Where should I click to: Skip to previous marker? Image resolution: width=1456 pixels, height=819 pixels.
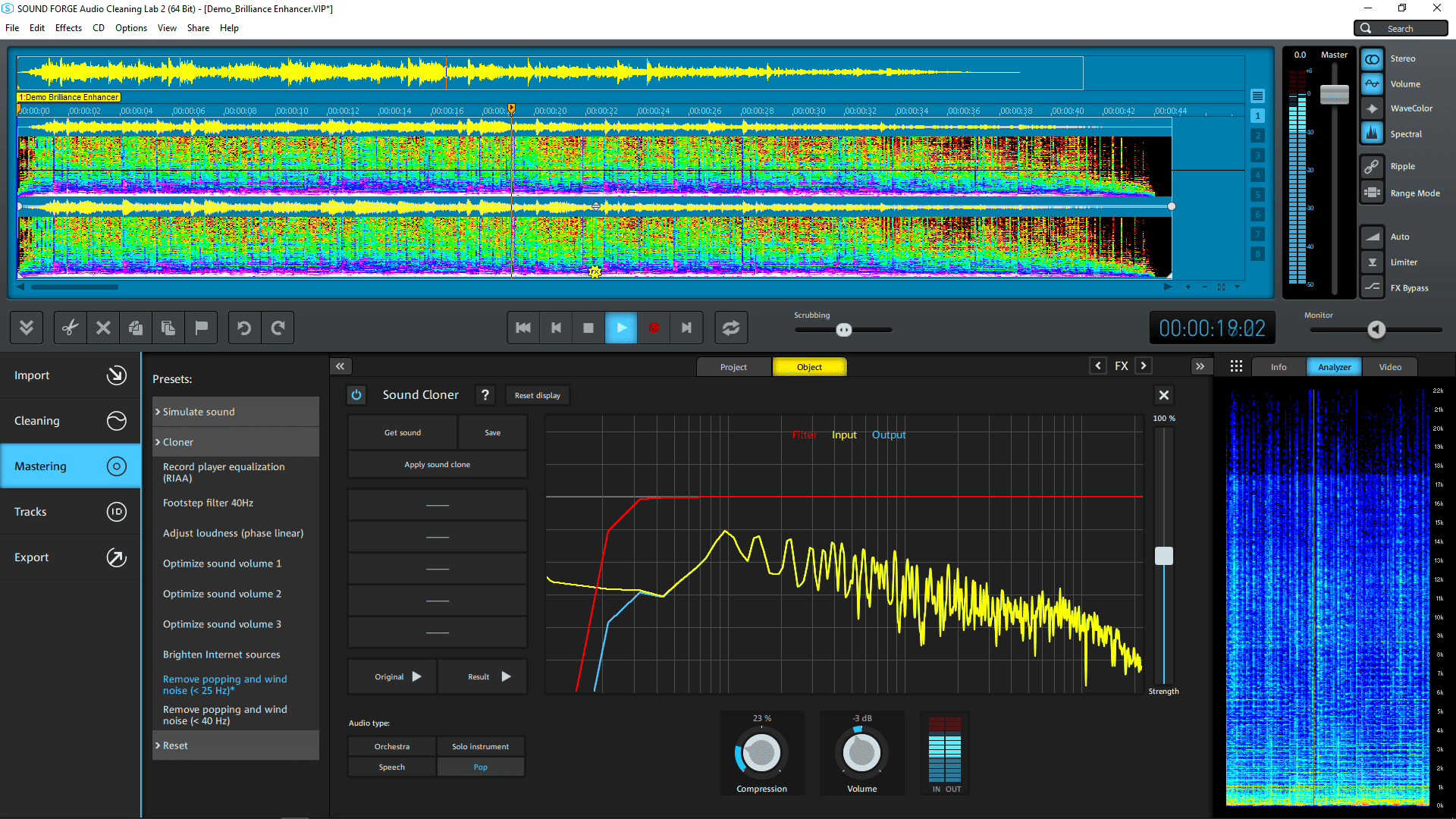click(556, 328)
